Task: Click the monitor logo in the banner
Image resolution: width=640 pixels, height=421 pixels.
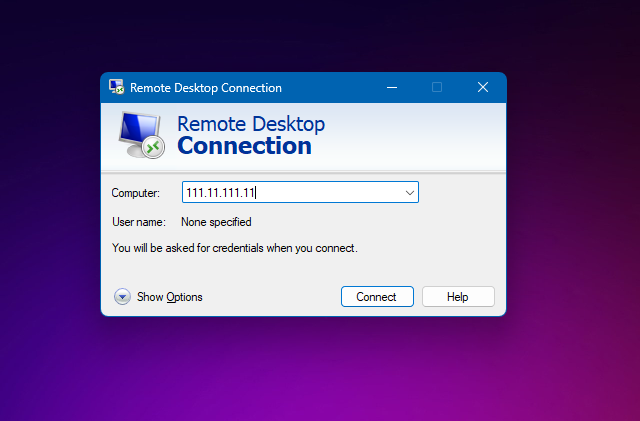Action: pos(142,135)
